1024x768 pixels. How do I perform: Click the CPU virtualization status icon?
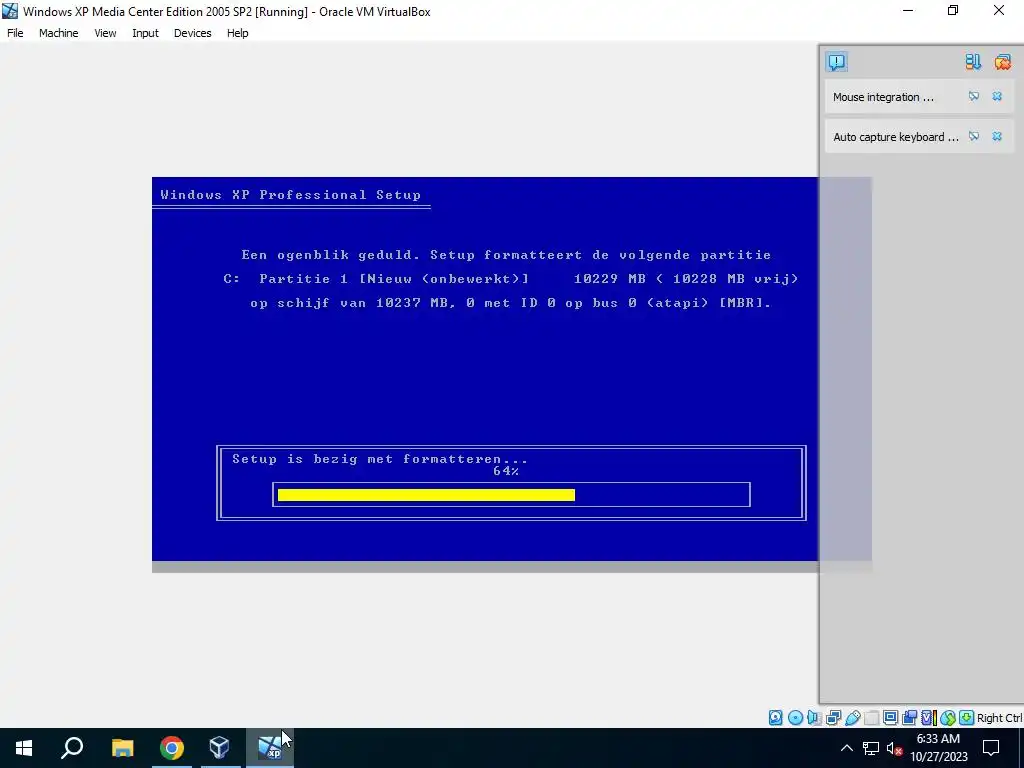929,718
